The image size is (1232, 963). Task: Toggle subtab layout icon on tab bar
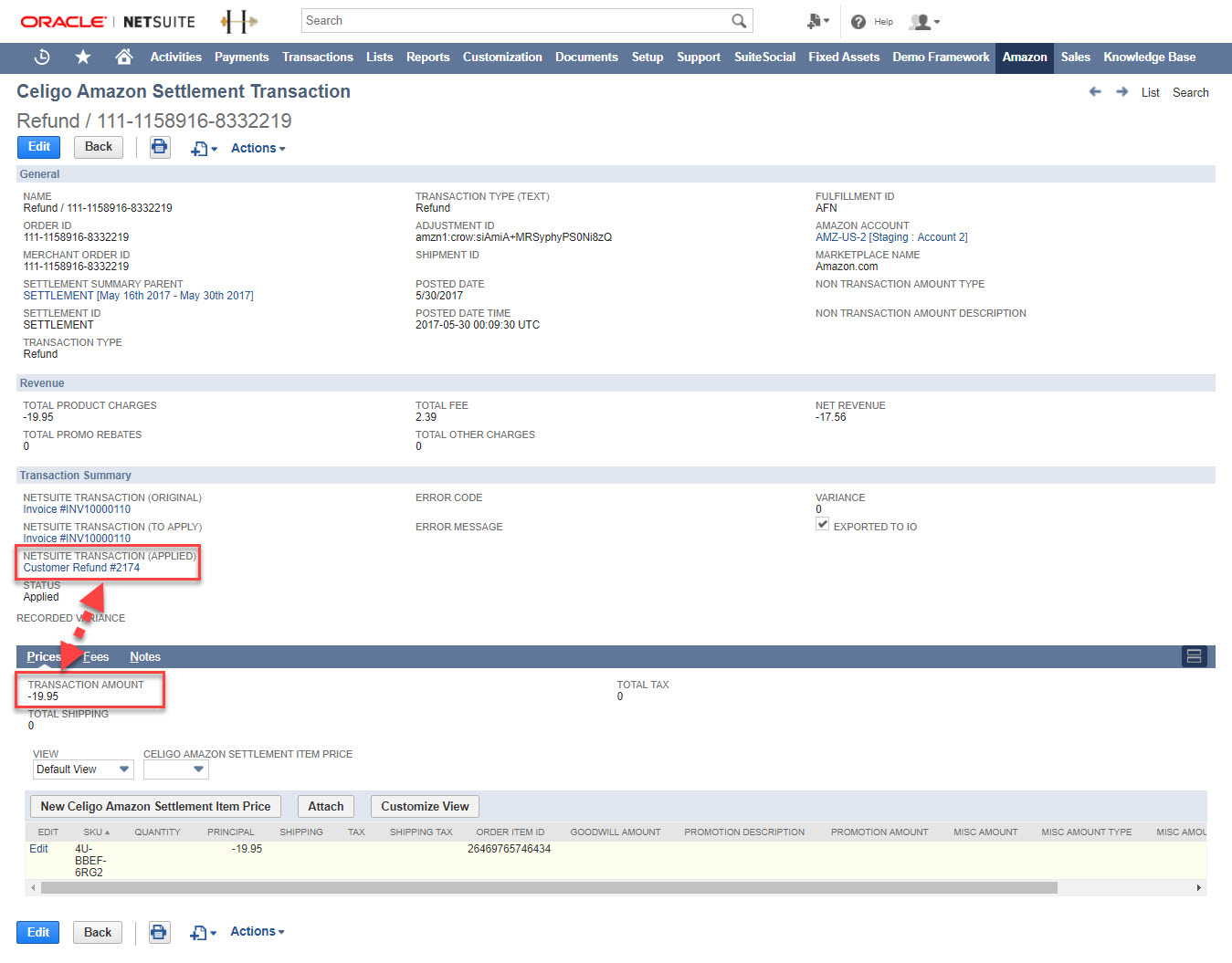1194,656
